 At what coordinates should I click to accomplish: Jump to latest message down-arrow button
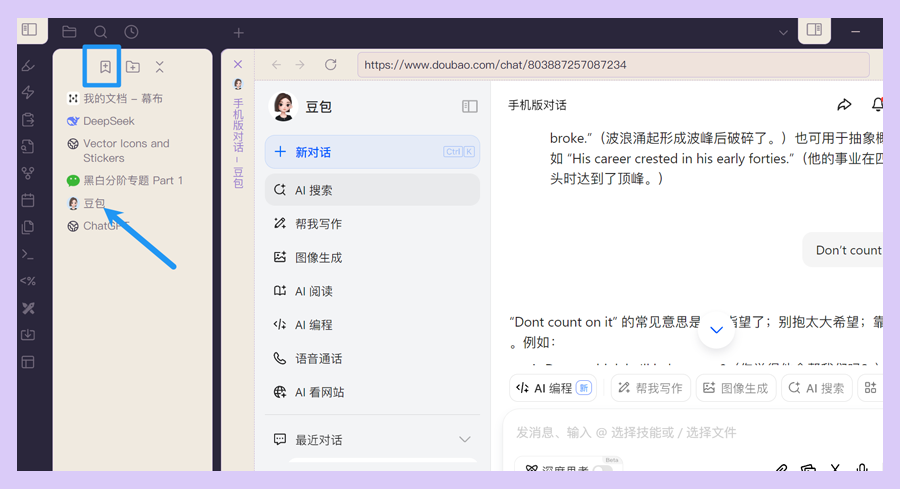coord(716,329)
